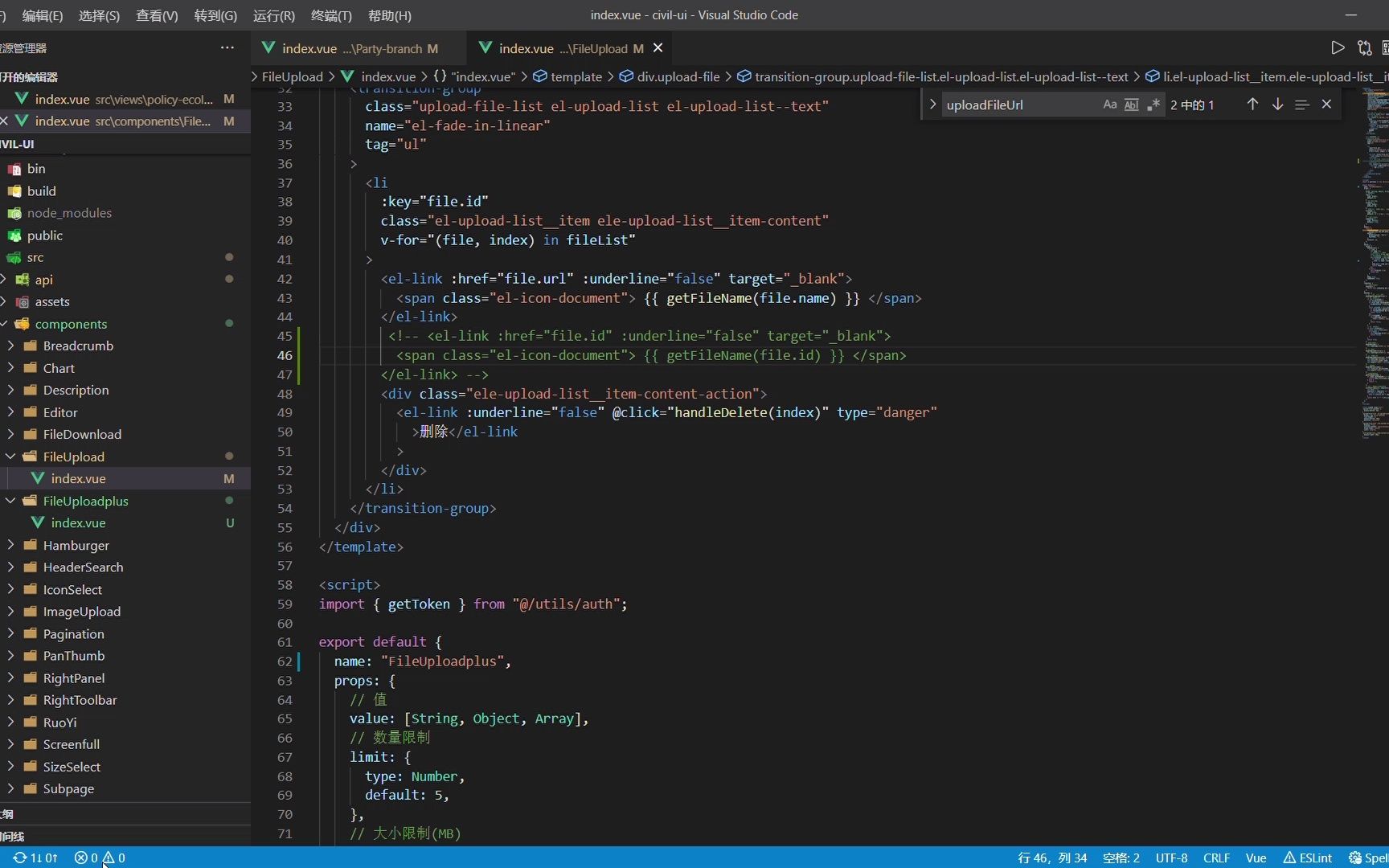
Task: Open the 终端 menu
Action: click(330, 15)
